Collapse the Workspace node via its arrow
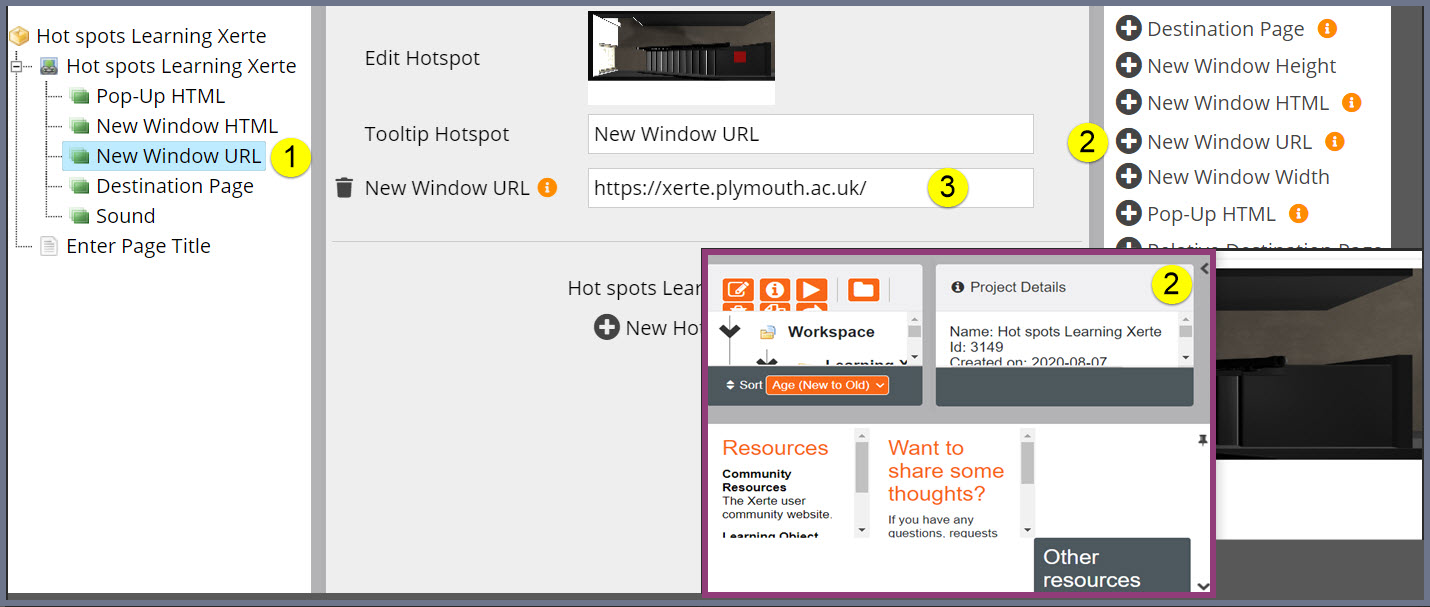The image size is (1430, 607). [x=729, y=331]
